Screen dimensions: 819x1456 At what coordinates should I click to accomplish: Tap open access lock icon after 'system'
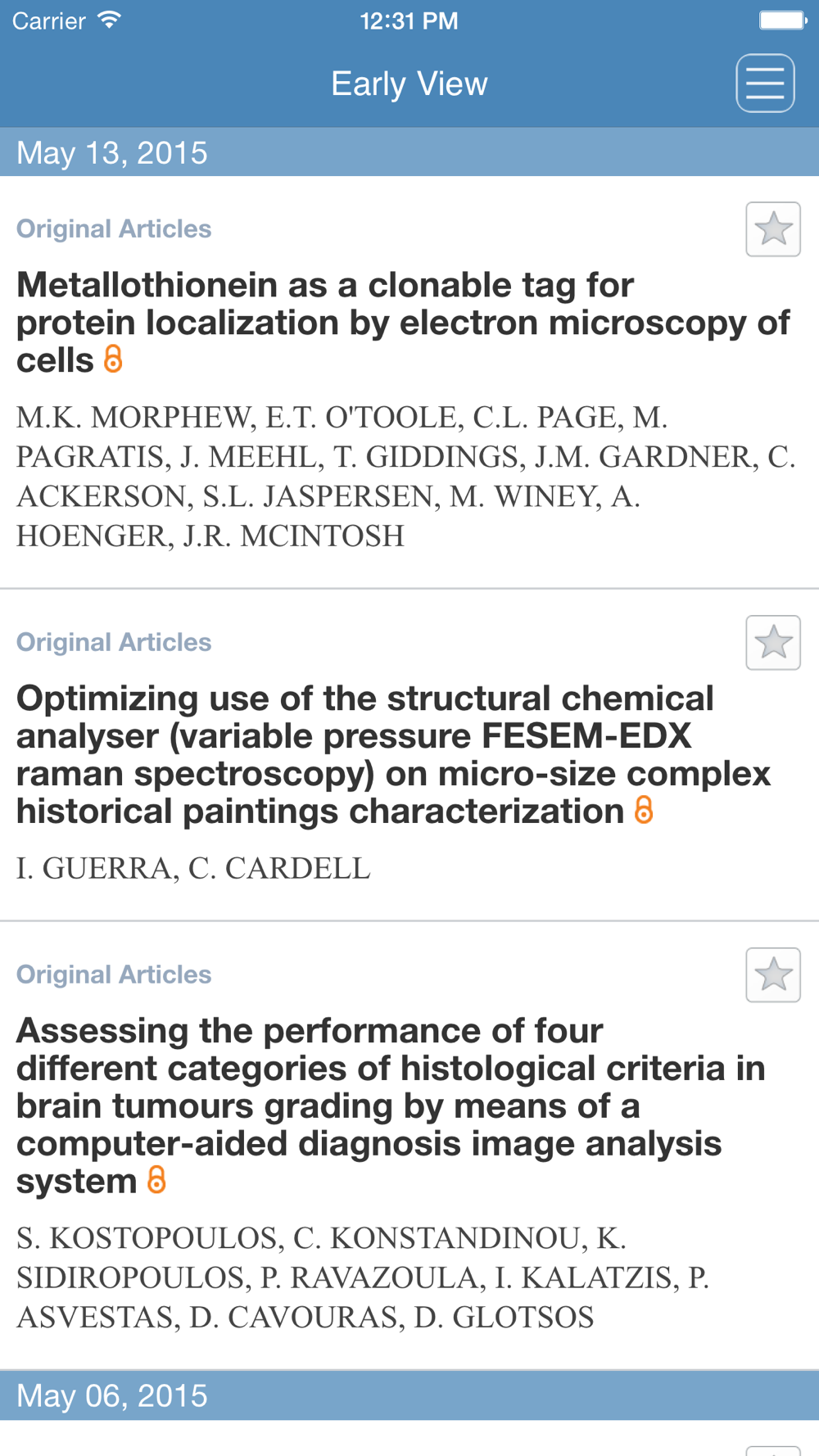tap(156, 1180)
